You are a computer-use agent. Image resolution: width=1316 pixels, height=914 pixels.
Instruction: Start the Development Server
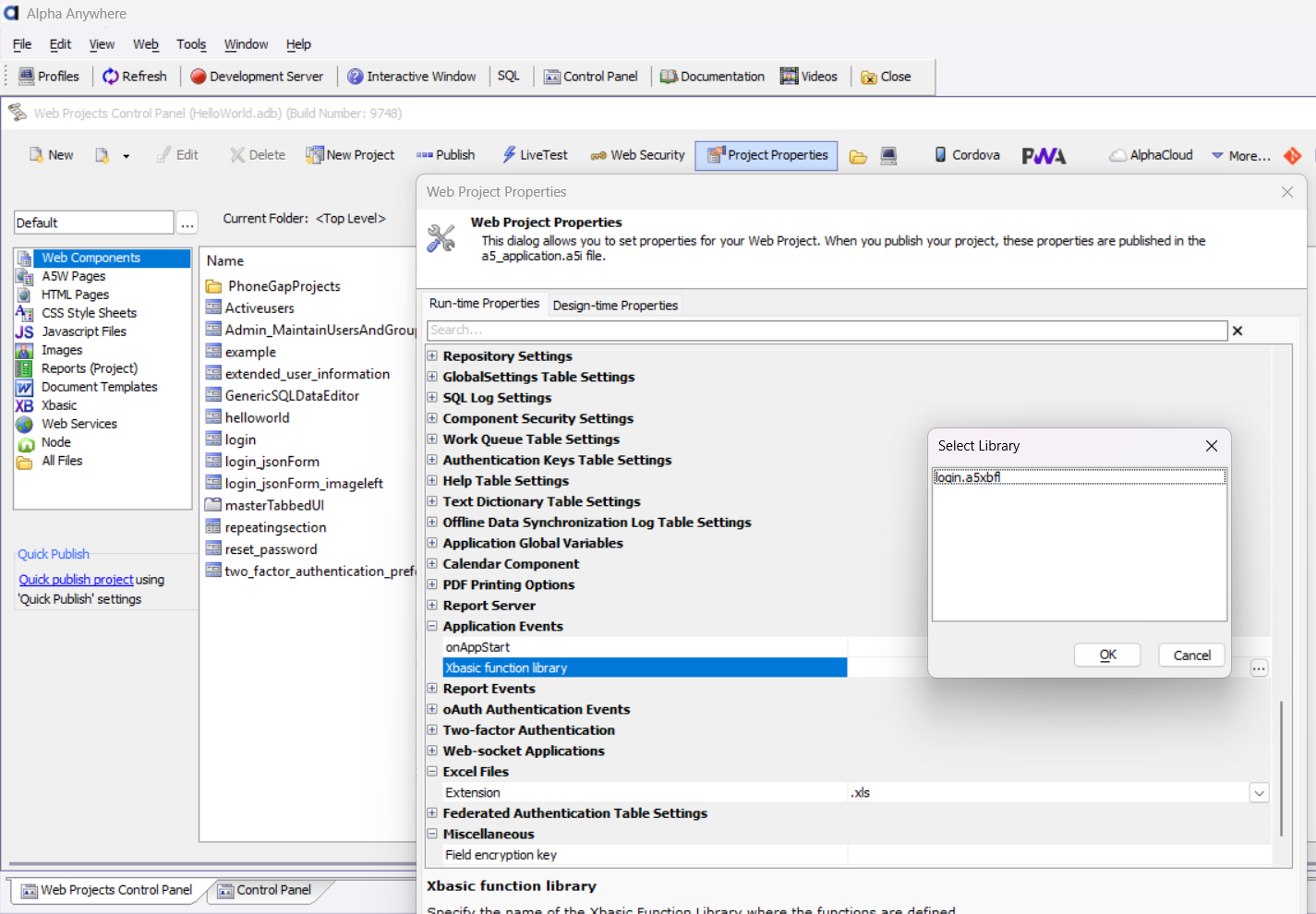click(257, 77)
